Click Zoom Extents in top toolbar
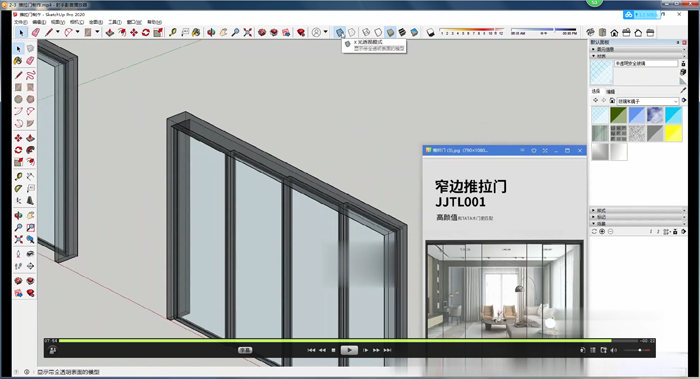 point(247,33)
